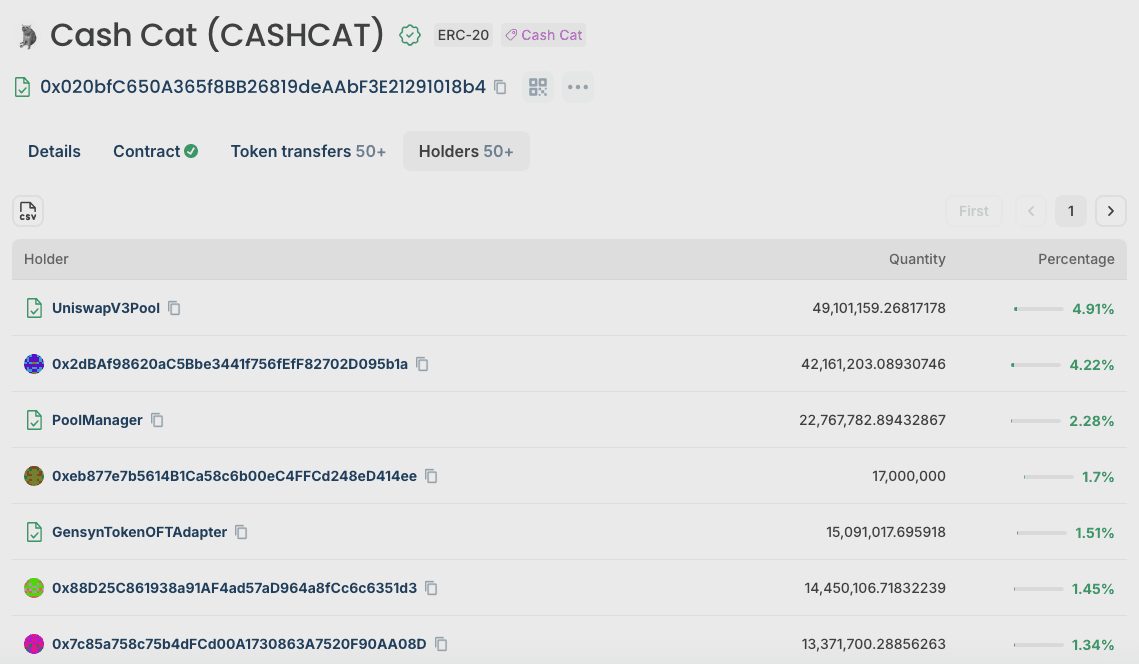Show the QR code for token address
This screenshot has width=1139, height=664.
(538, 87)
